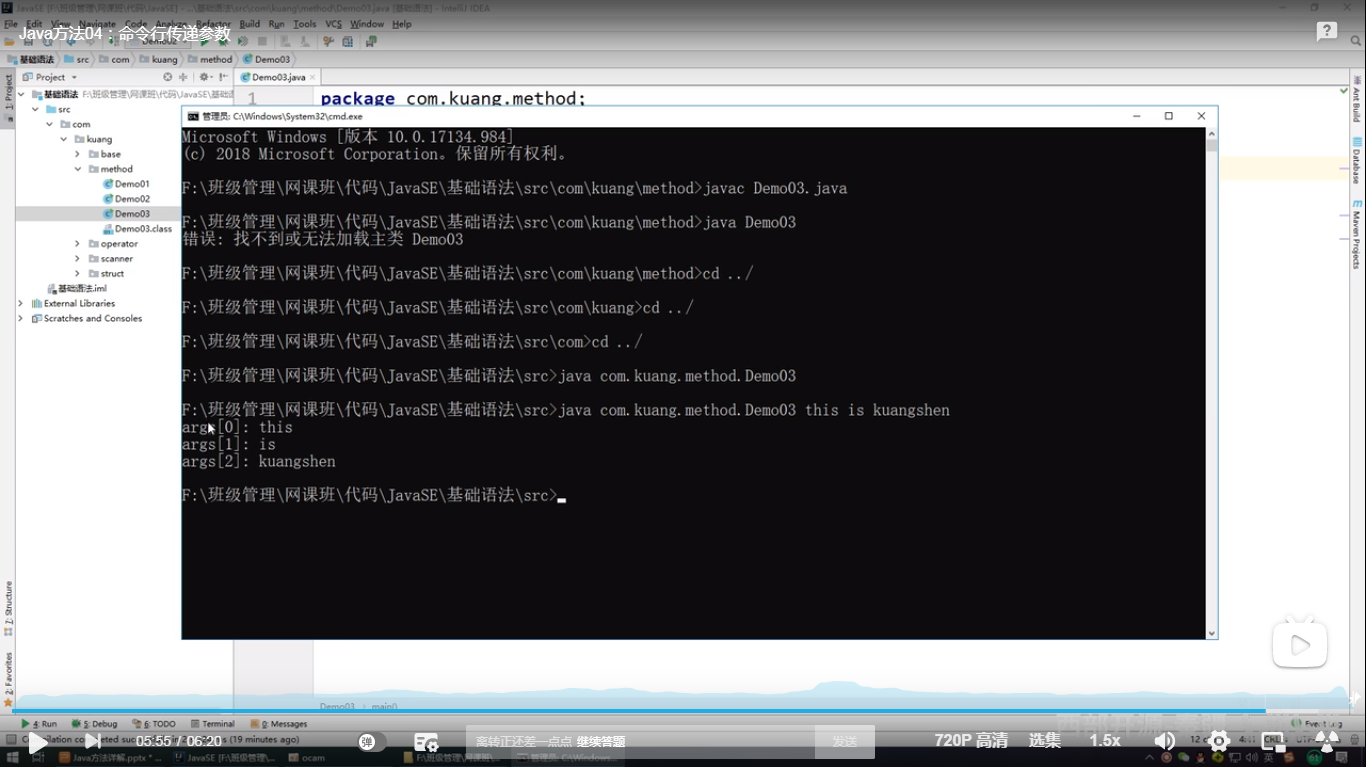Open the VCS menu
This screenshot has height=767, width=1366.
(334, 24)
